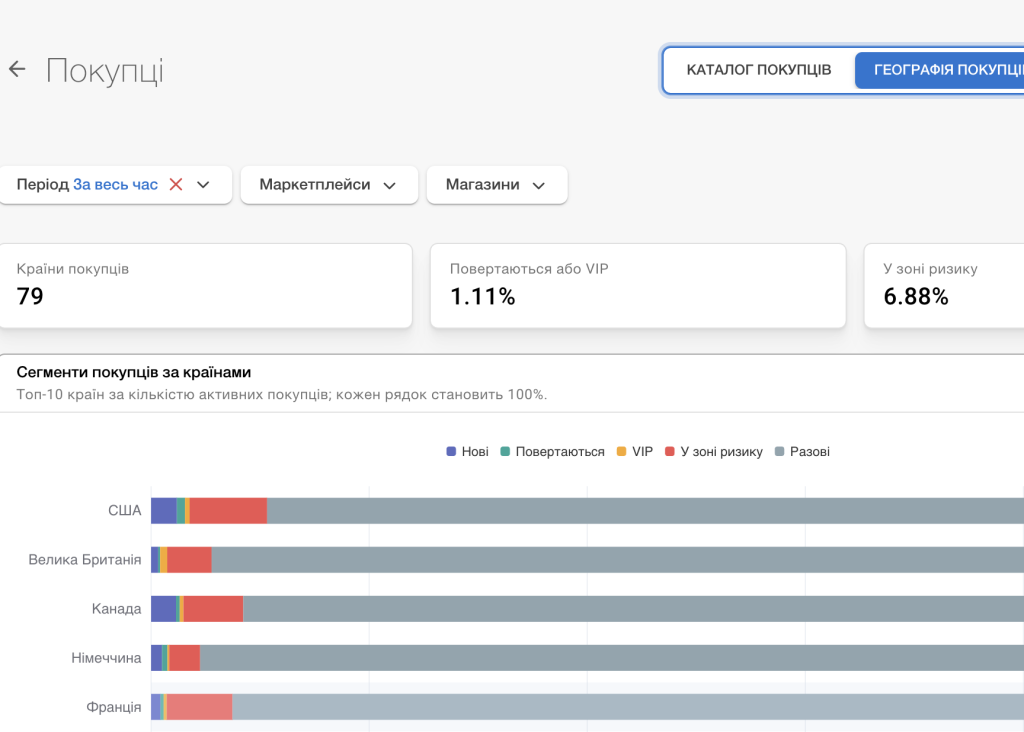Image resolution: width=1024 pixels, height=732 pixels.
Task: Open the Магазини dropdown
Action: 497,185
